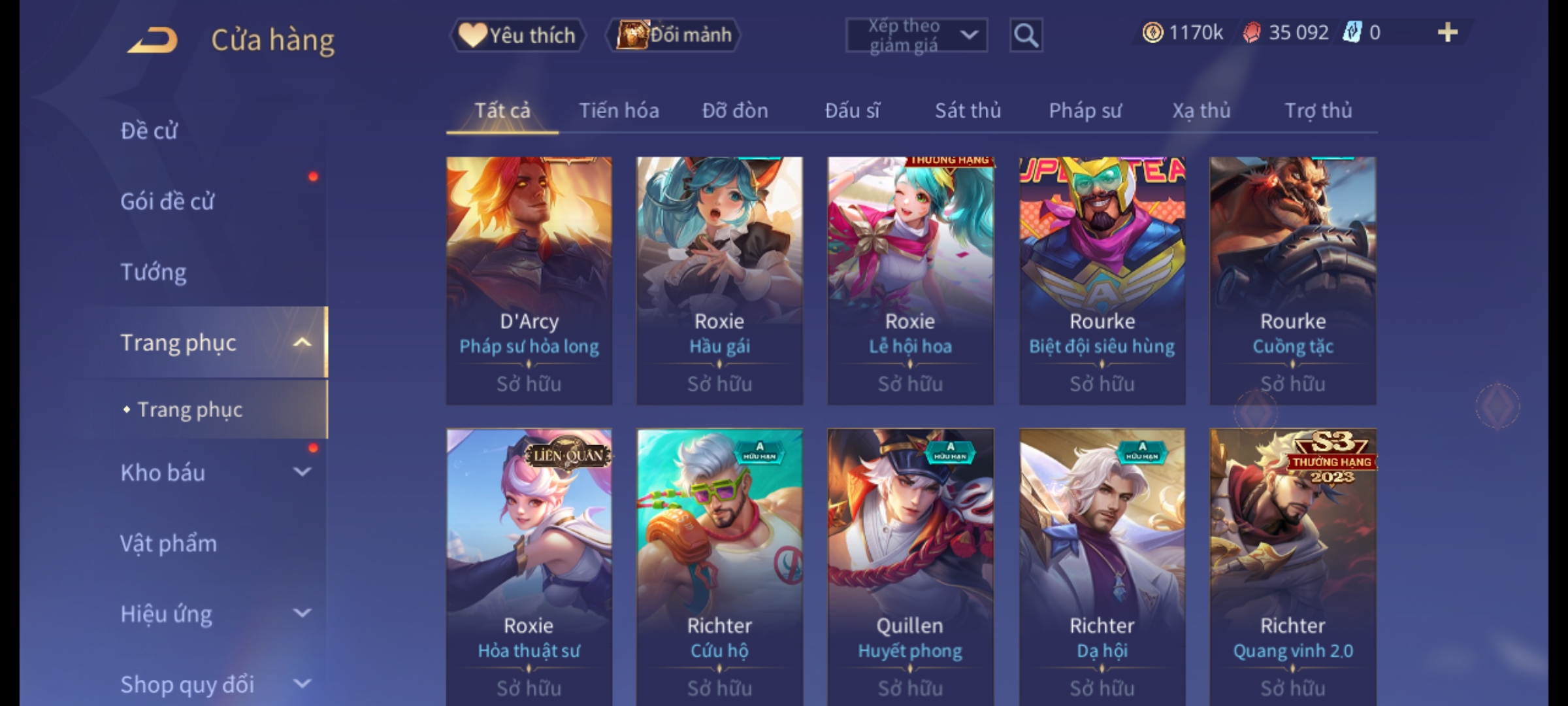Viewport: 1568px width, 706px height.
Task: Open Yêu thích favorites heart button
Action: 517,35
